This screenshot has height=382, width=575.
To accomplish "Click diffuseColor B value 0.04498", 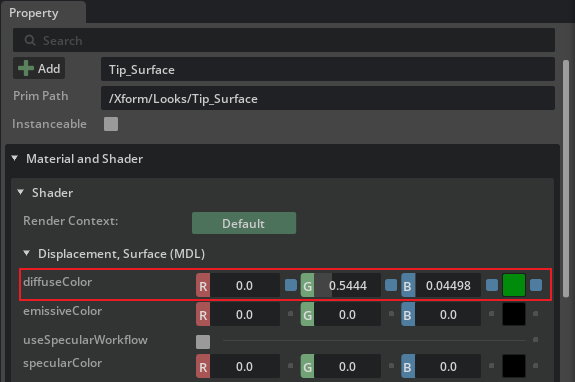I will coord(448,285).
